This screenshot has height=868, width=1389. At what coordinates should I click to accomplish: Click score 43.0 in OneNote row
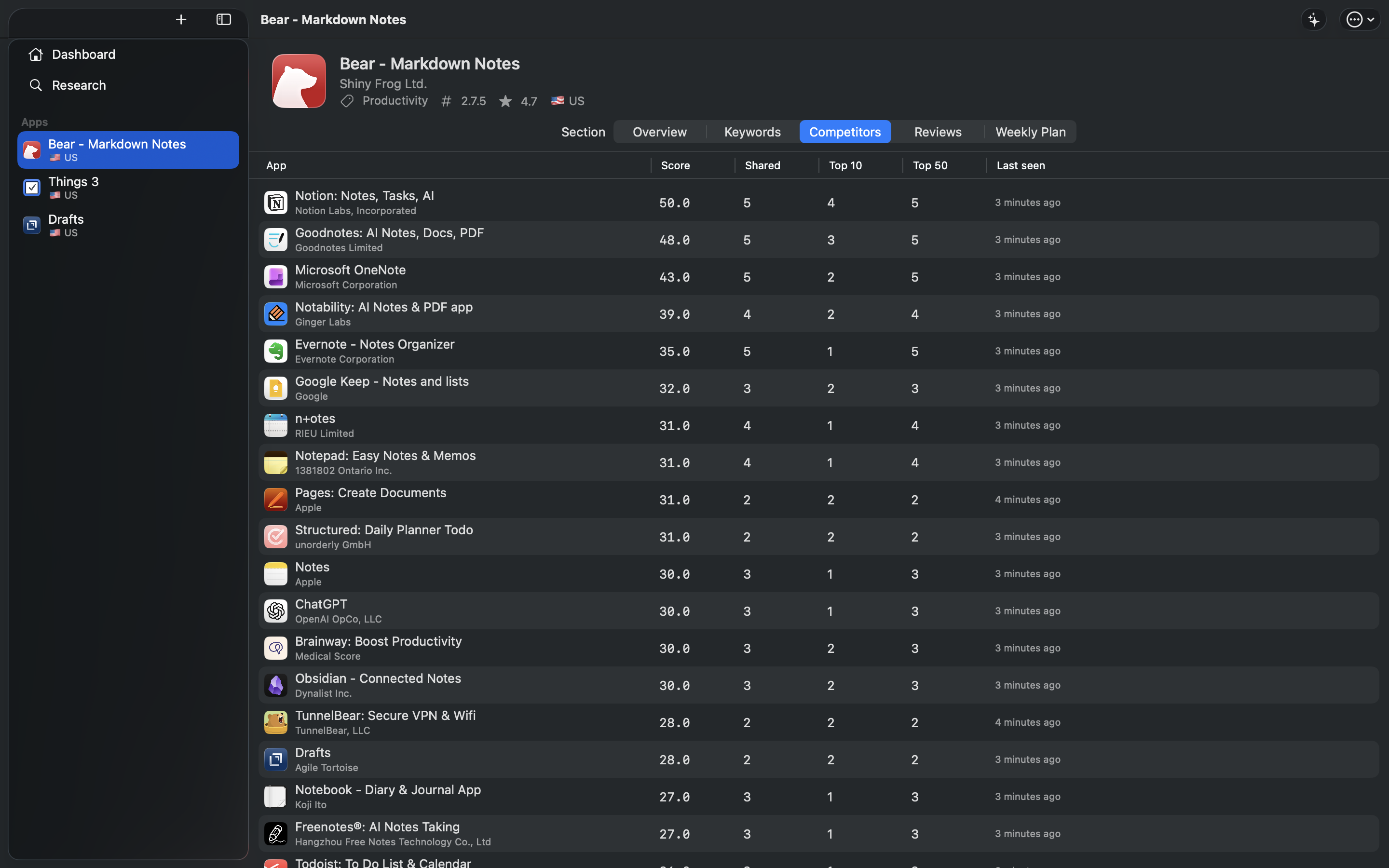coord(674,277)
